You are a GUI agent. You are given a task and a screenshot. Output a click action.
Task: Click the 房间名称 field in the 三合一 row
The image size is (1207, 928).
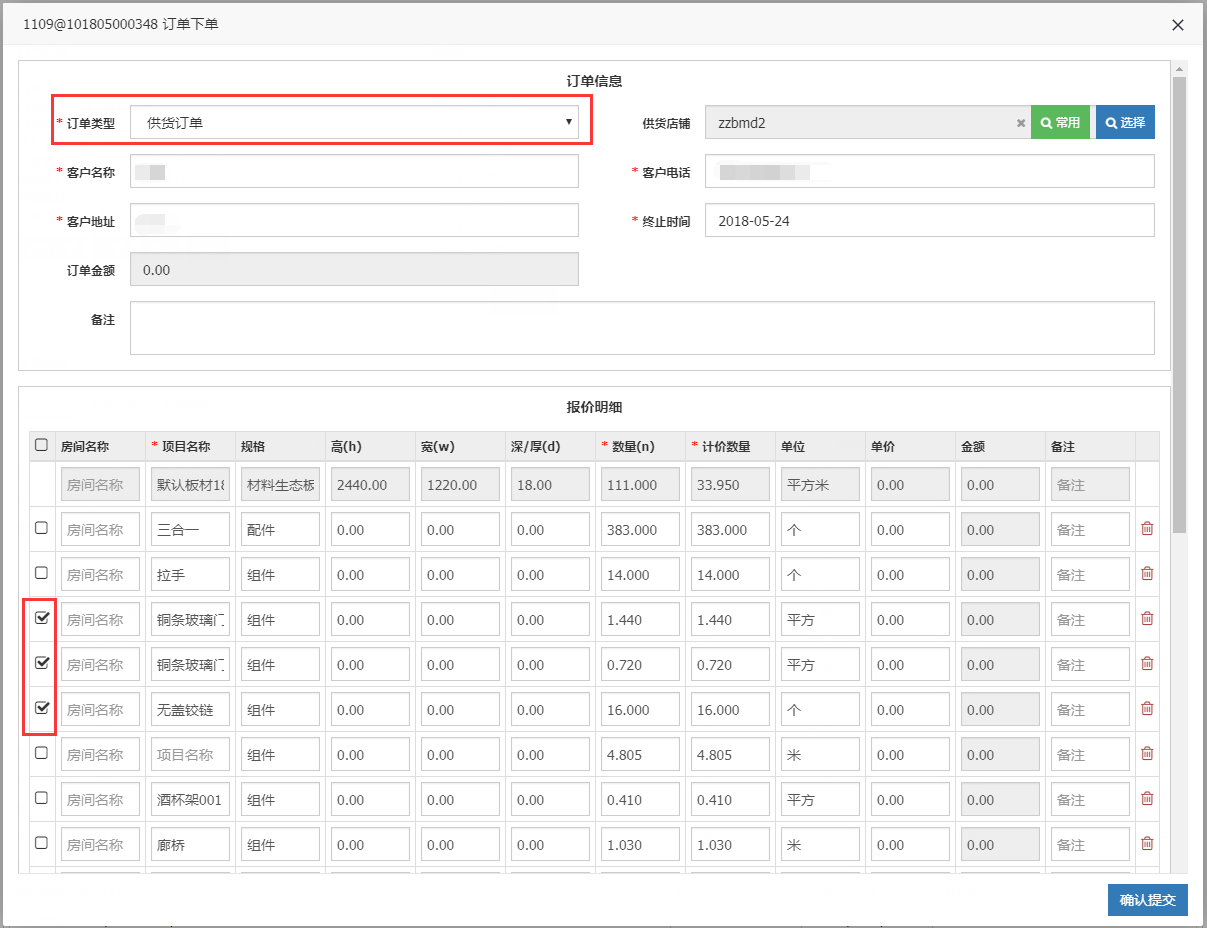(x=100, y=530)
